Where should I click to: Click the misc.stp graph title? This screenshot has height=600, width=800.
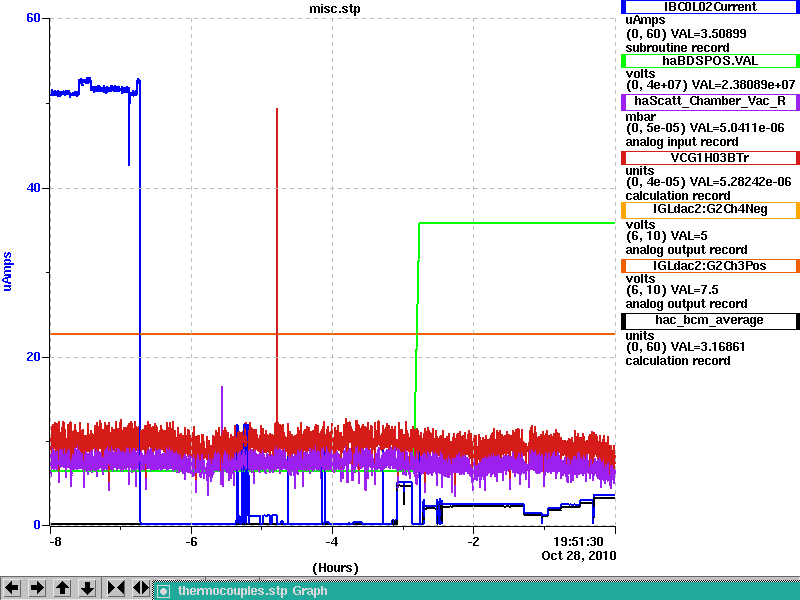(335, 9)
